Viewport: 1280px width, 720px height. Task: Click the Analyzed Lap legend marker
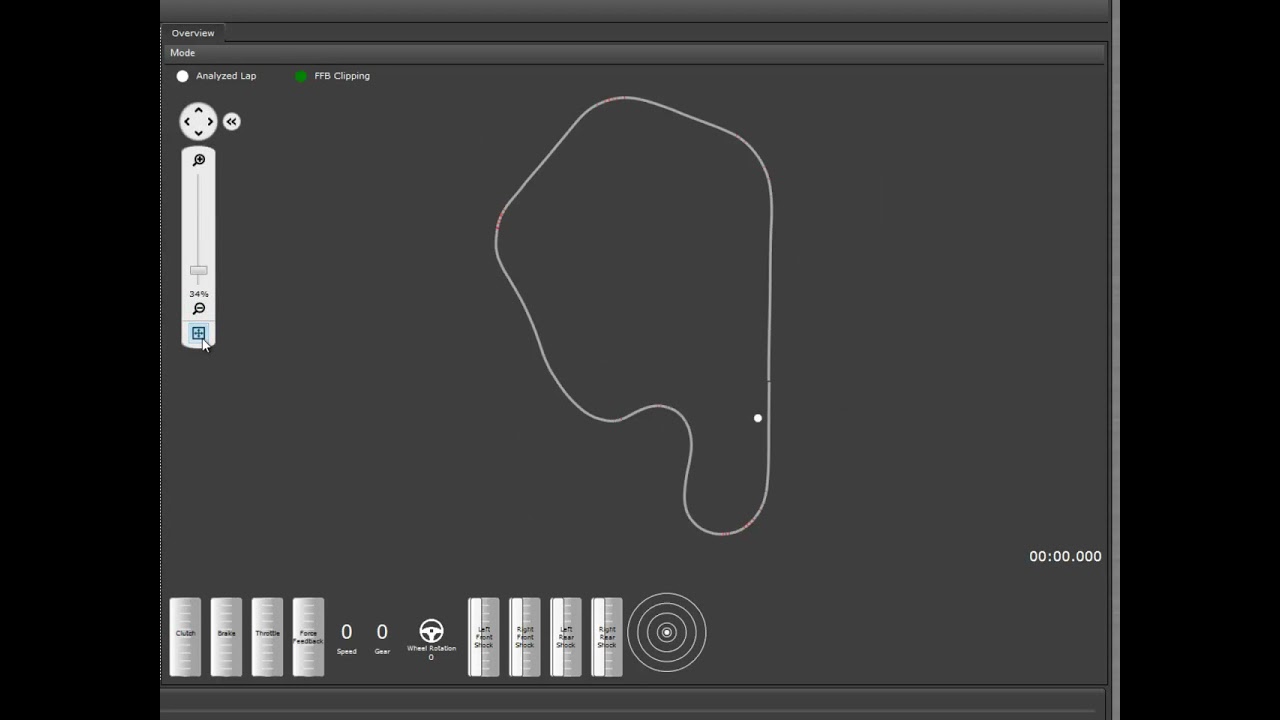click(182, 76)
